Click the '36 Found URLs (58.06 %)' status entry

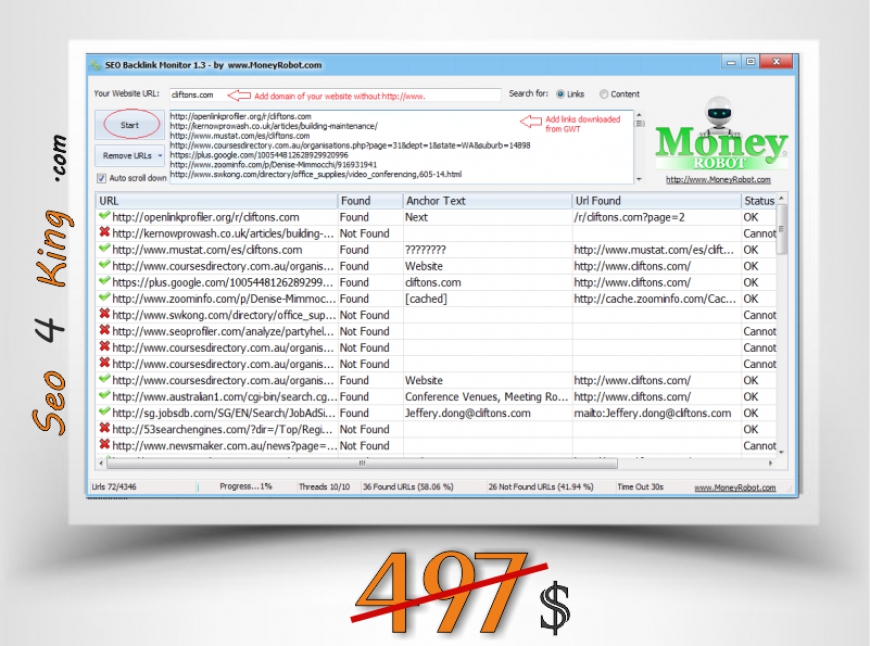408,487
